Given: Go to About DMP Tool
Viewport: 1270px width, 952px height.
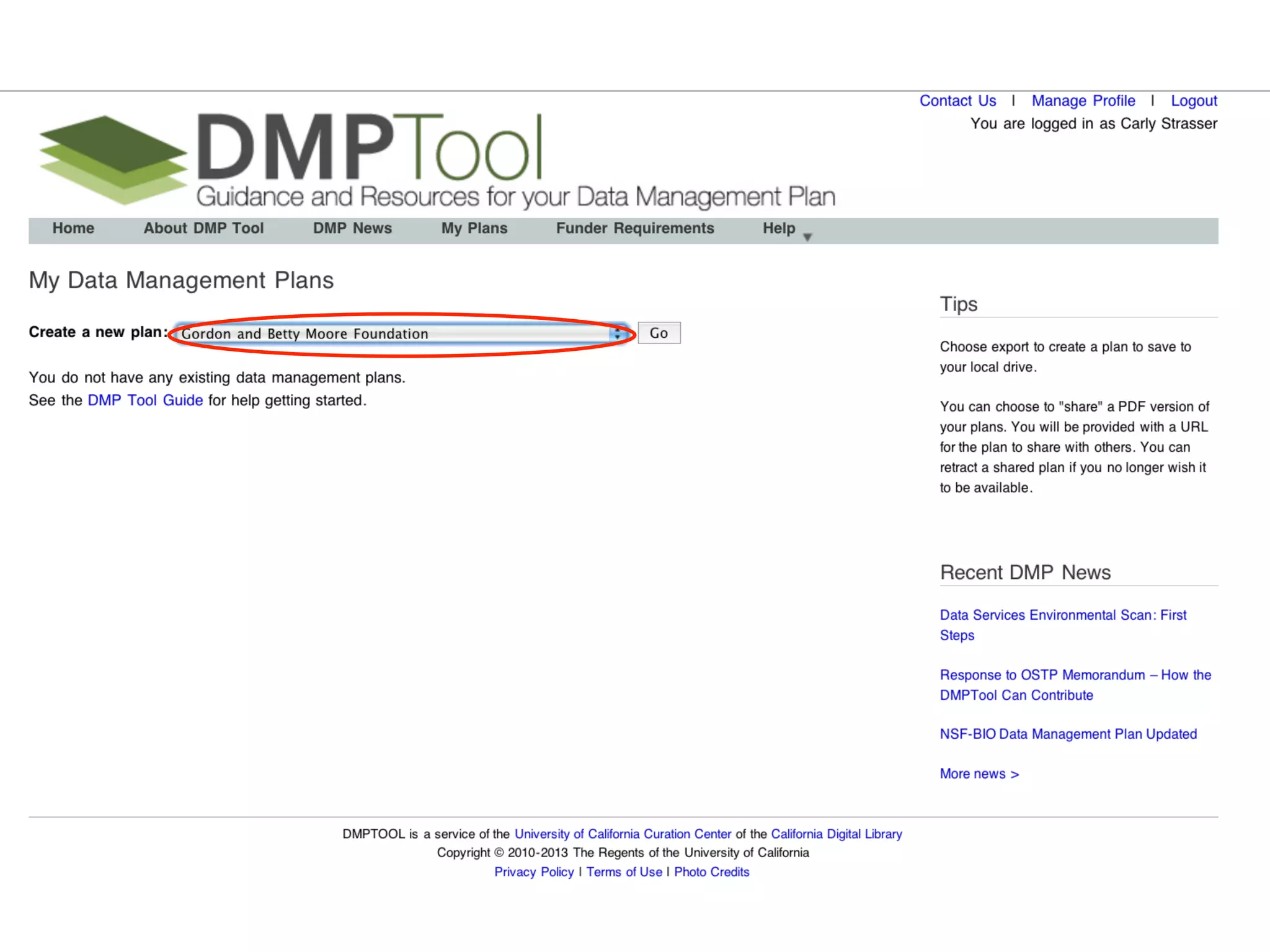Looking at the screenshot, I should (x=203, y=228).
